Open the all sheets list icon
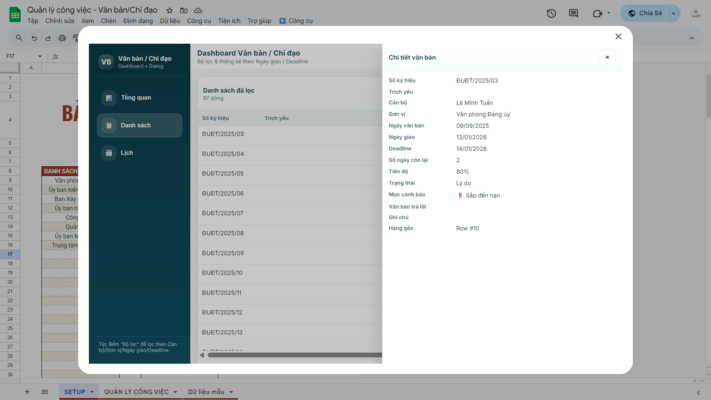 (x=44, y=392)
